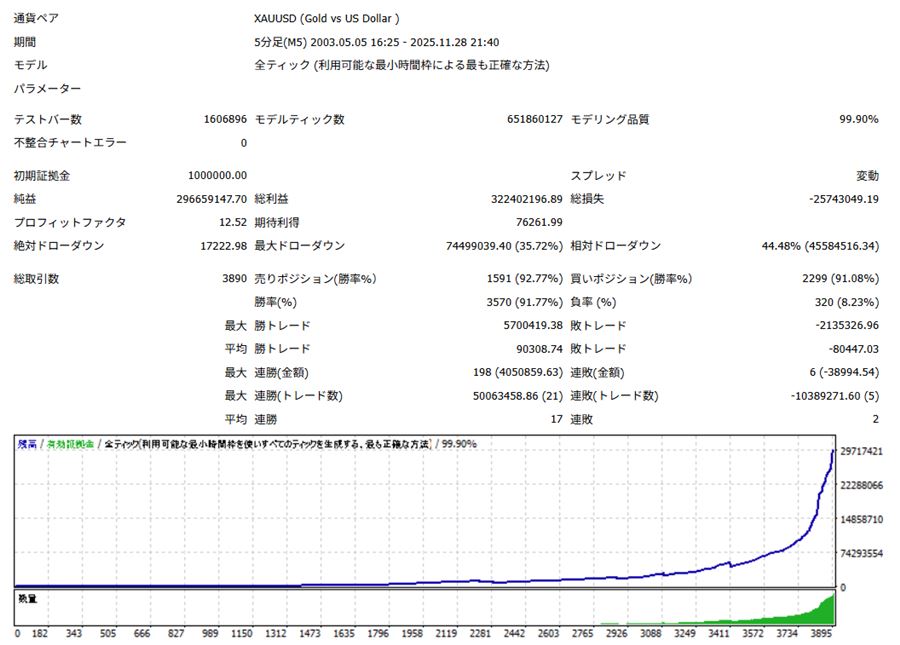
Task: Click the 連敗(金額) value 6 (-38994.54)
Action: [844, 372]
